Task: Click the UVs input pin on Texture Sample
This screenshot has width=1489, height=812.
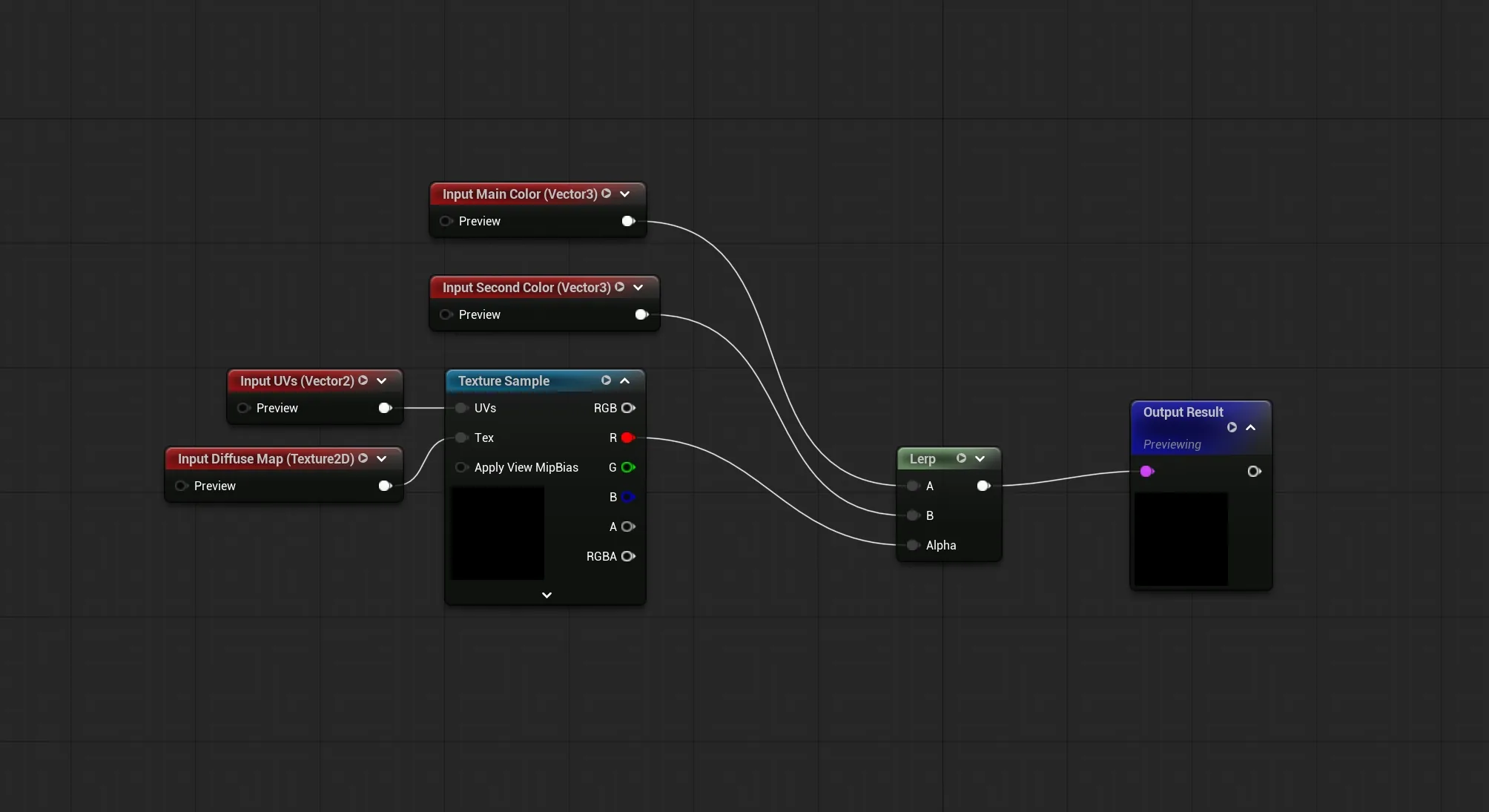Action: (461, 408)
